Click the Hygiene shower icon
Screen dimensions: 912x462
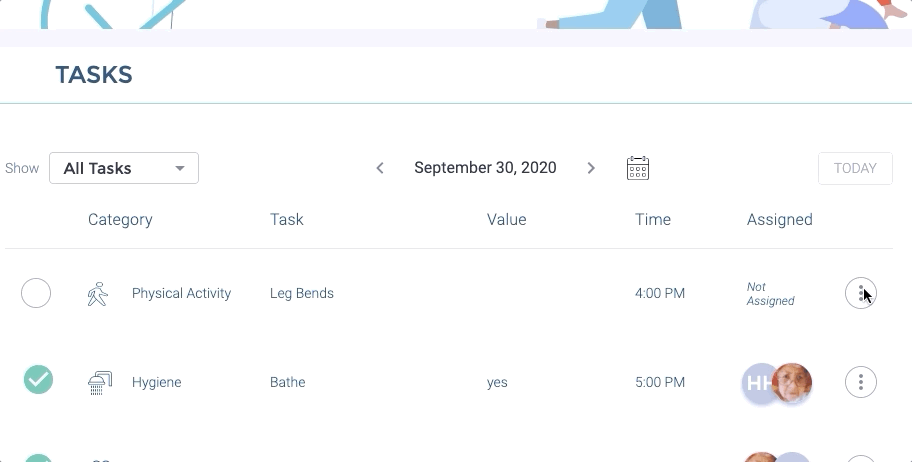click(98, 382)
